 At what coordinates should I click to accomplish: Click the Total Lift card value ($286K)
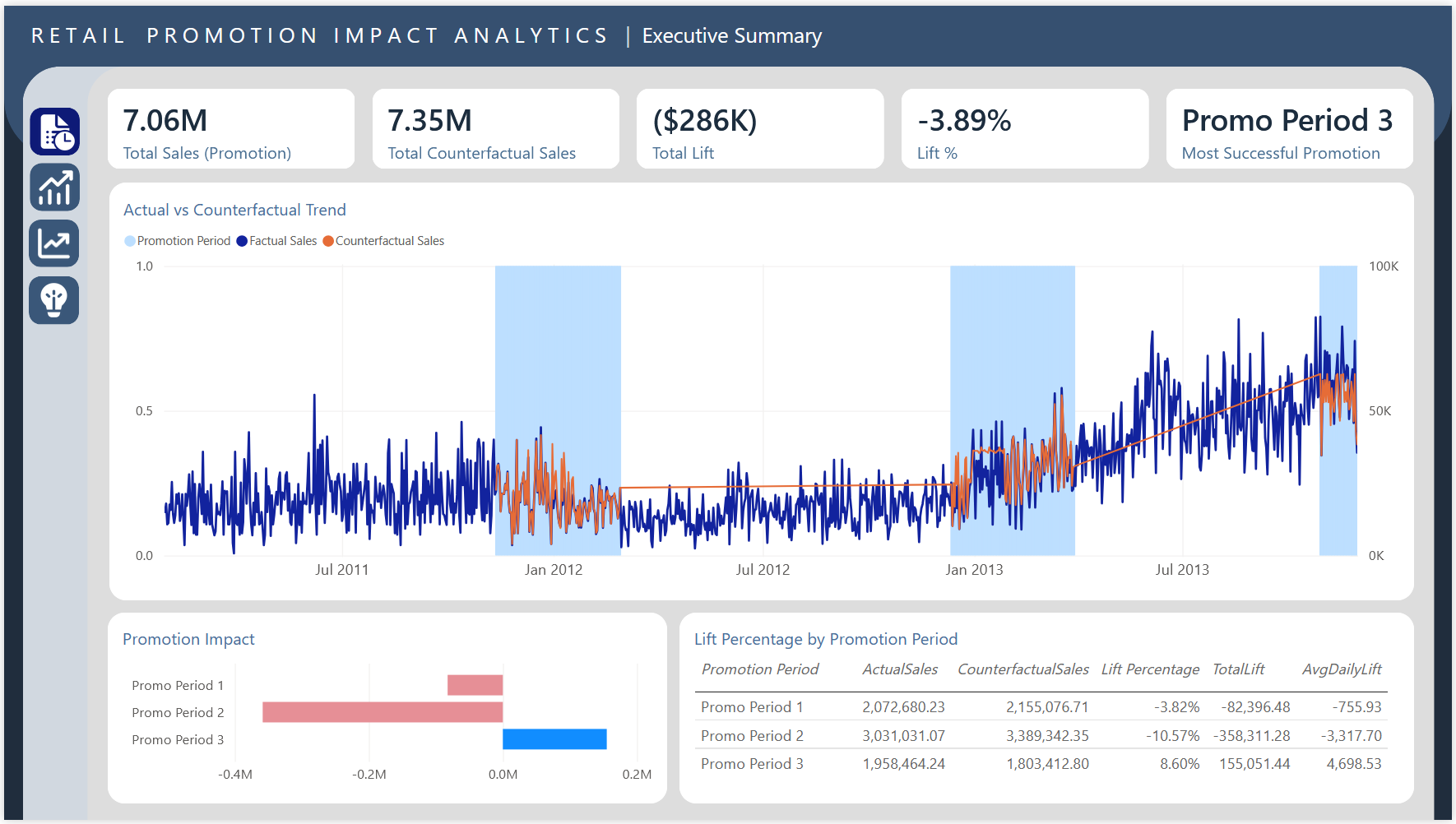[x=705, y=121]
